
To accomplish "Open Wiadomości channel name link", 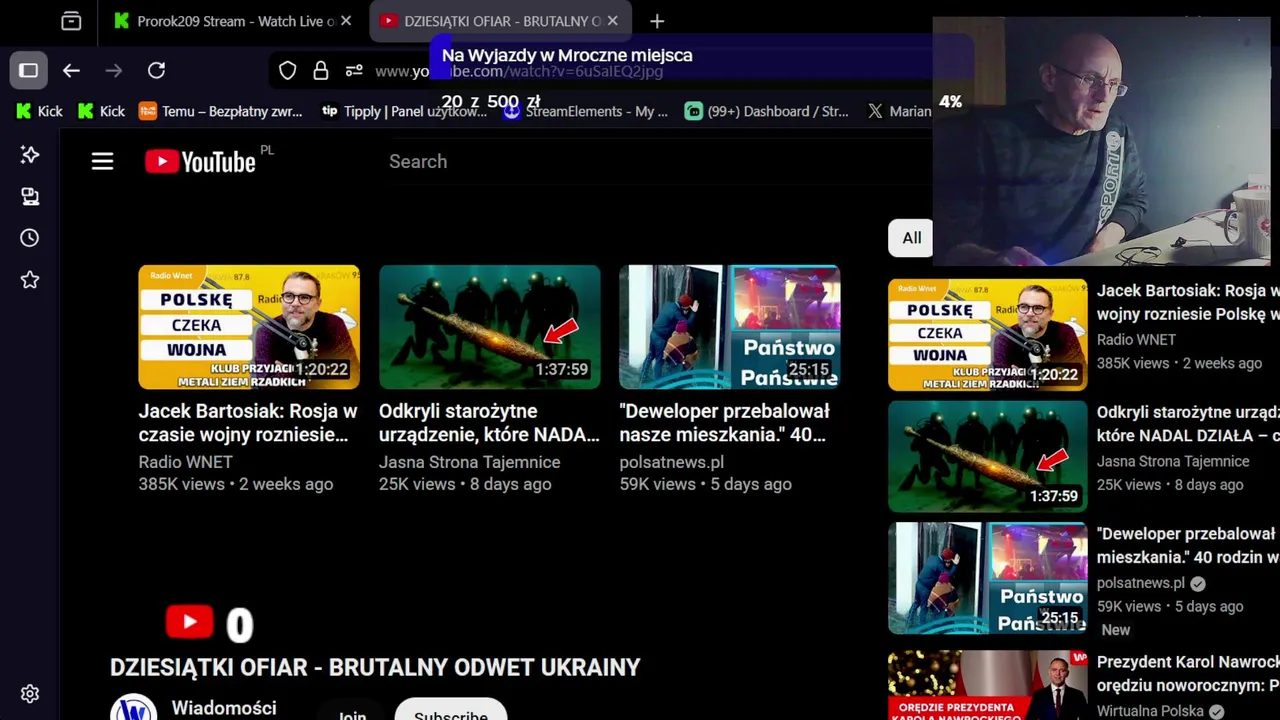I will click(224, 708).
